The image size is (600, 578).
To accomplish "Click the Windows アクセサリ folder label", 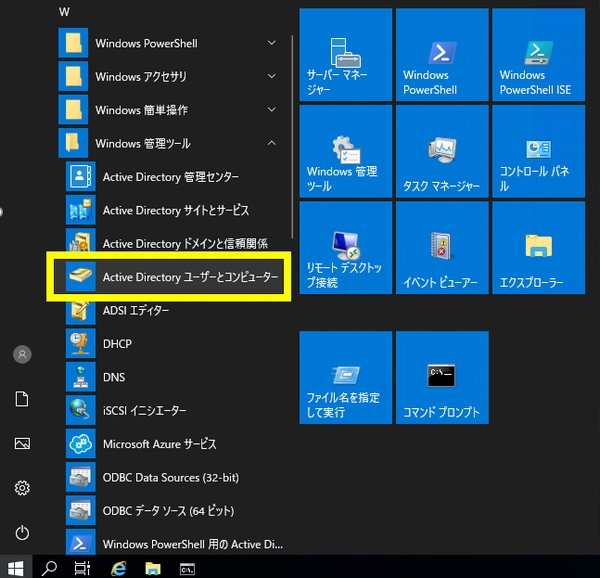I will point(141,77).
